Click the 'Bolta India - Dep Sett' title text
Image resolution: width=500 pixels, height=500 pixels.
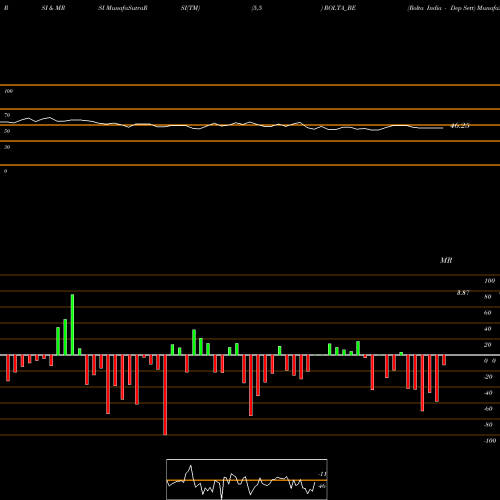tap(441, 8)
